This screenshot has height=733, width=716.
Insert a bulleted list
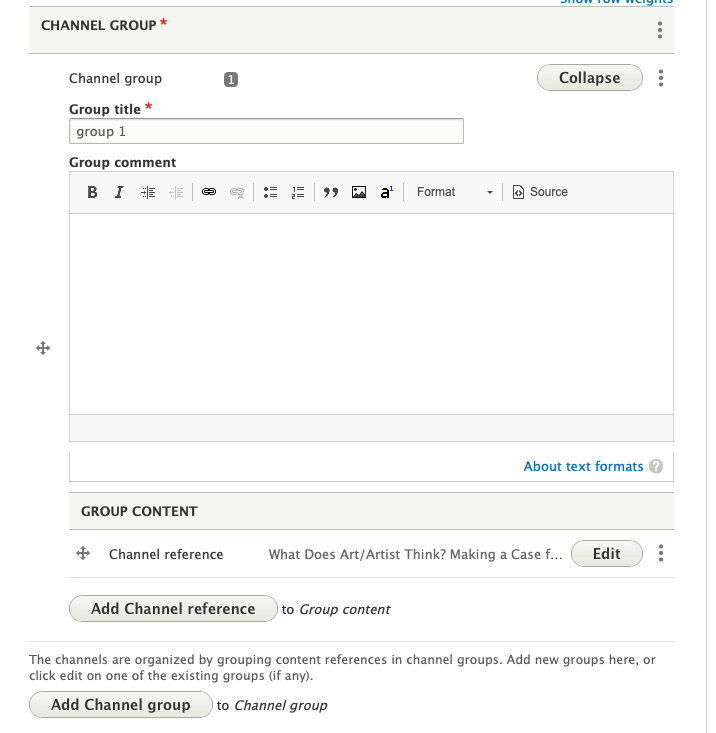click(270, 192)
